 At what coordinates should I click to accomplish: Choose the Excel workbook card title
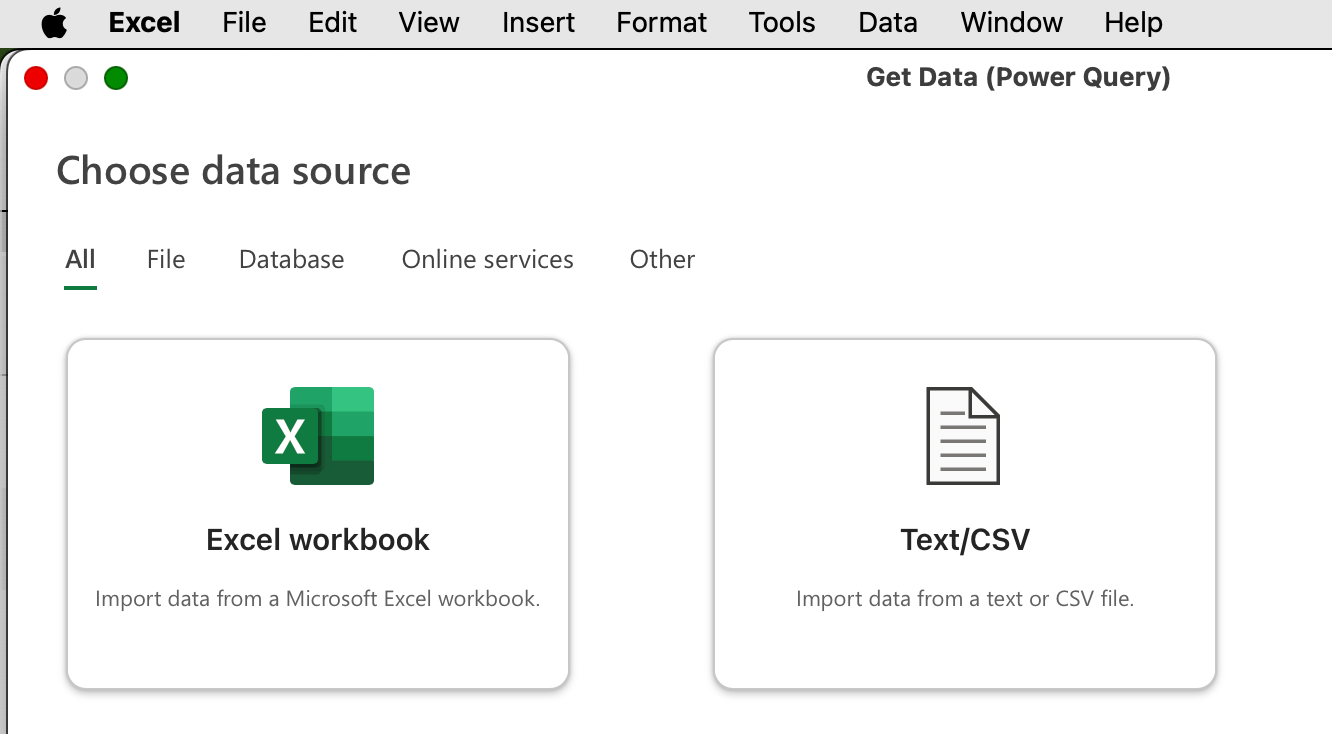(x=318, y=540)
